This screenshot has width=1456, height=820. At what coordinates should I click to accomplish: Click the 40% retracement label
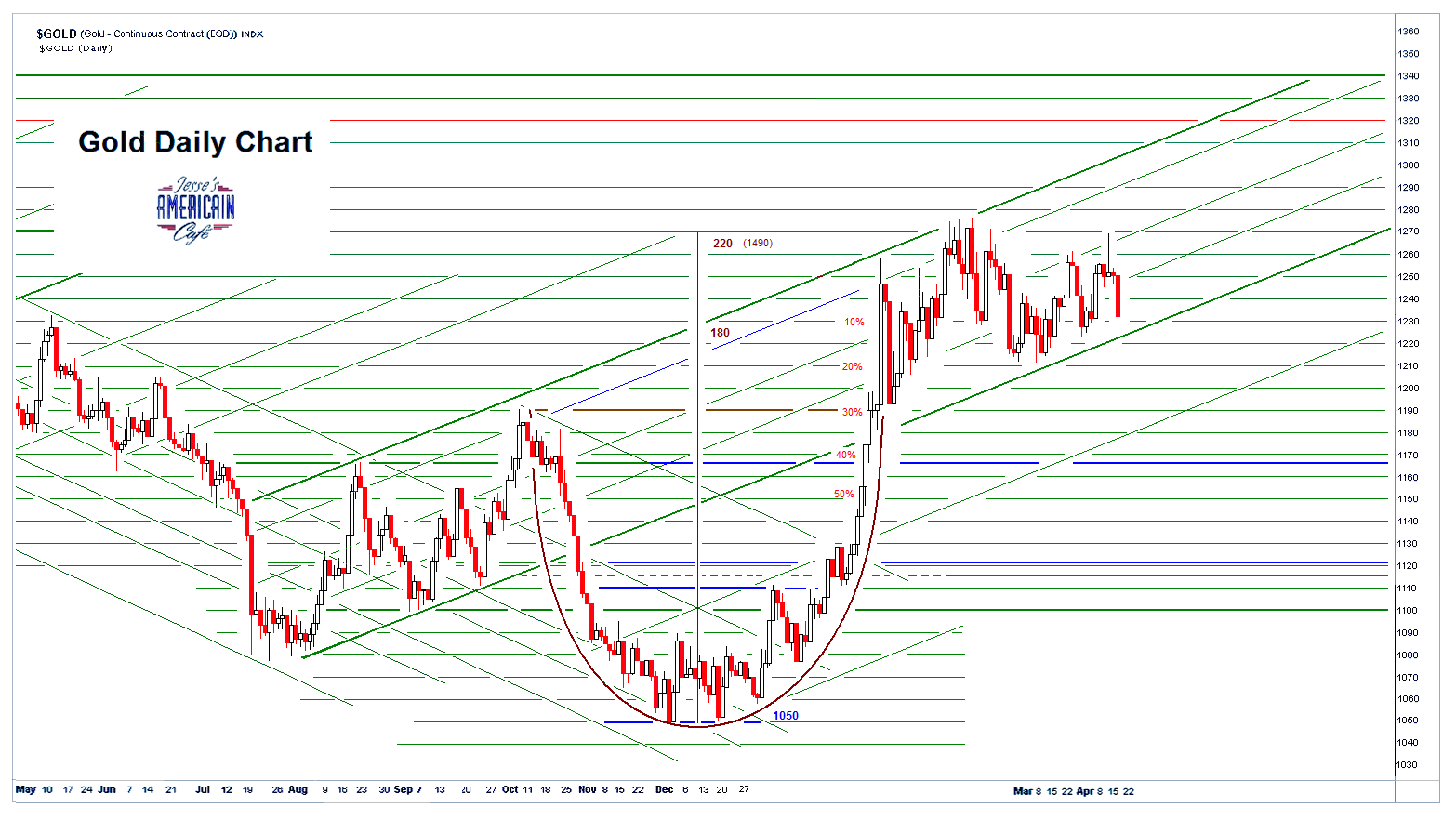coord(845,456)
